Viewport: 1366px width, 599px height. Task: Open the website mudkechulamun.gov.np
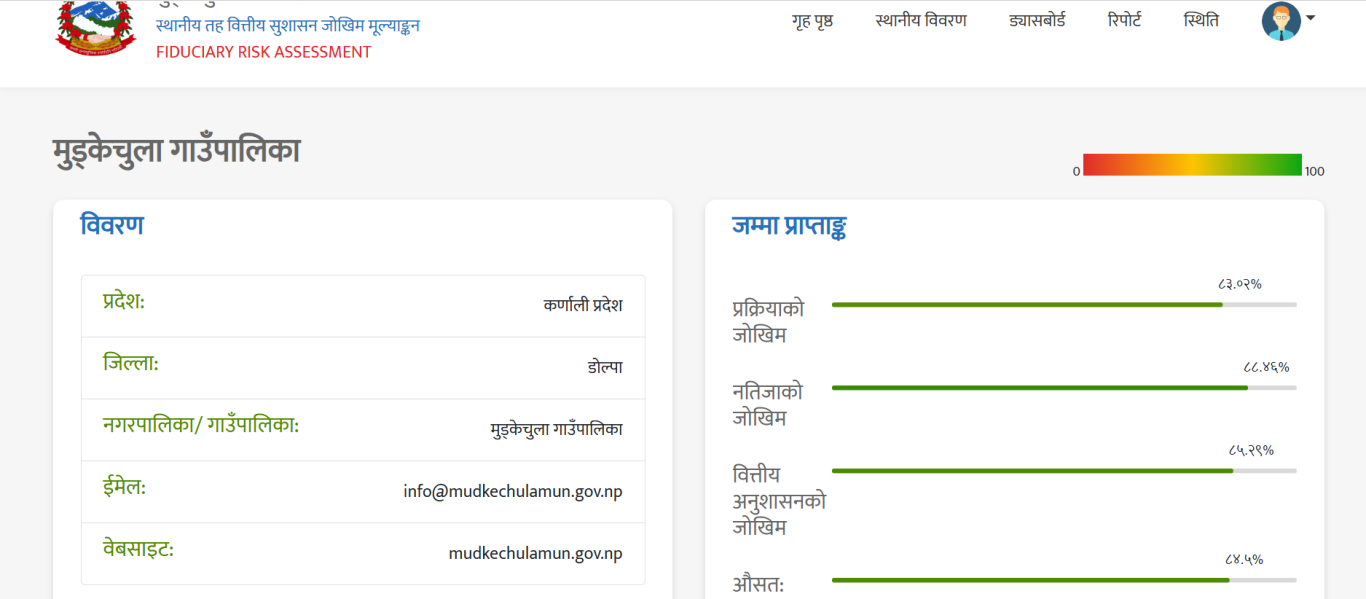point(535,553)
